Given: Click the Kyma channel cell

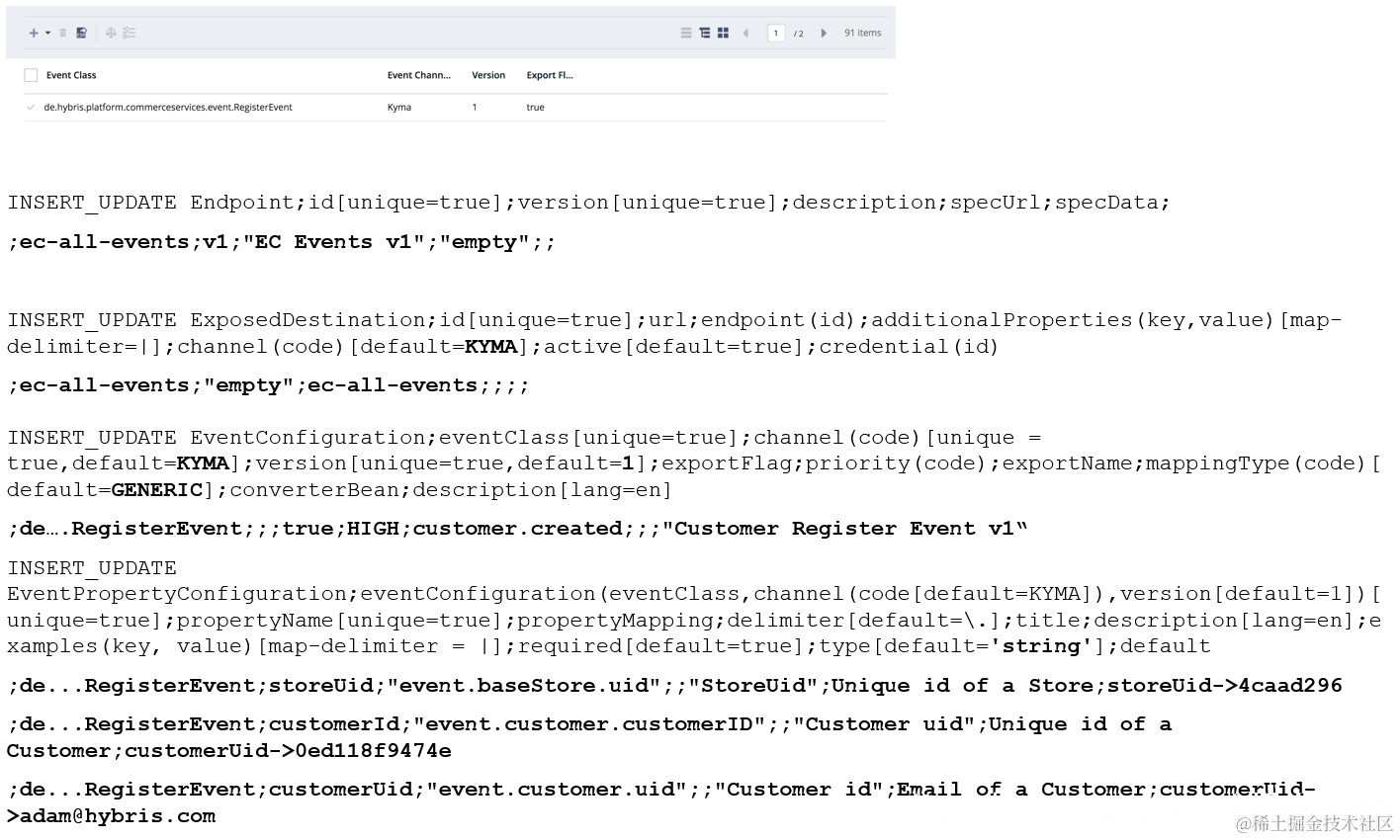Looking at the screenshot, I should click(x=399, y=107).
